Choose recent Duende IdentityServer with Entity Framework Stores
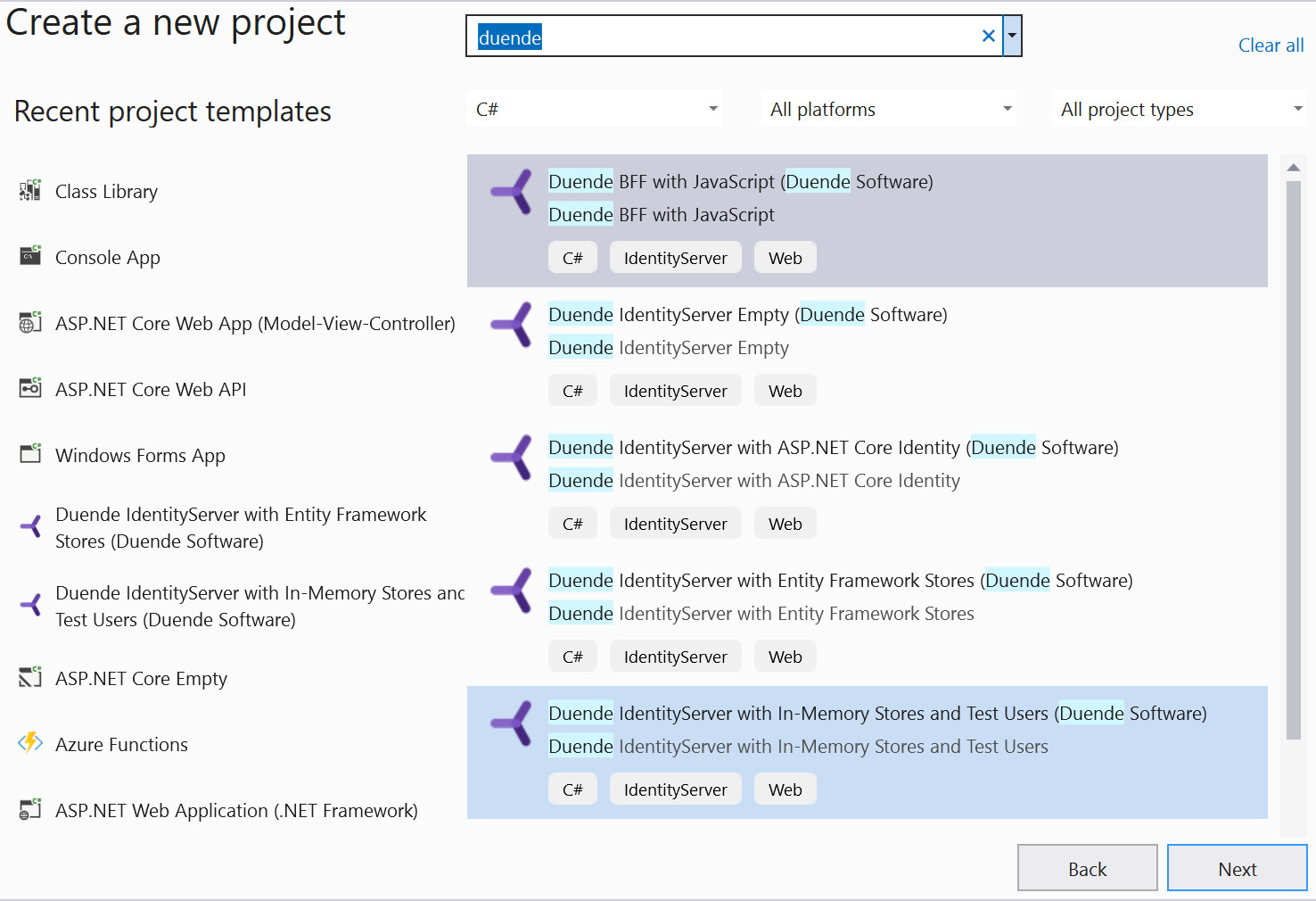This screenshot has width=1316, height=901. (x=241, y=527)
